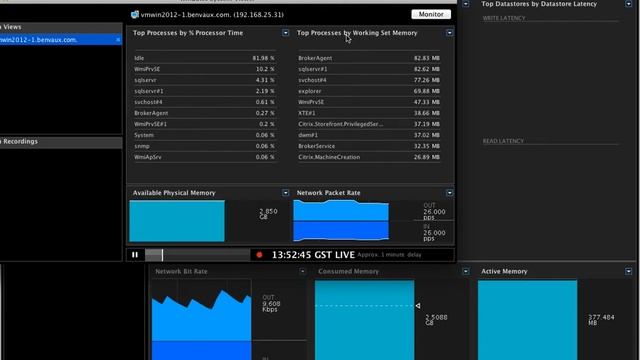Close the vmwin2012-1.benvaux.com view entry
The height and width of the screenshot is (360, 640).
(118, 40)
